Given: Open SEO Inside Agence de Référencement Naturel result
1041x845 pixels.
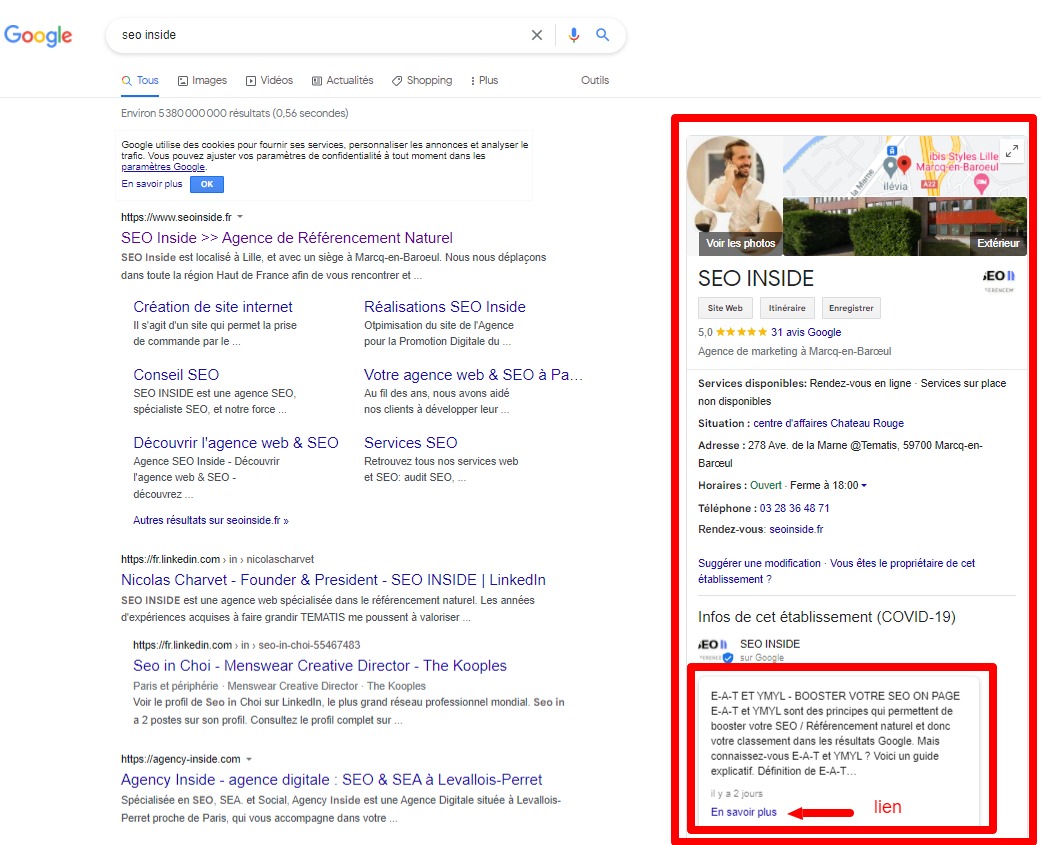Looking at the screenshot, I should coord(287,238).
